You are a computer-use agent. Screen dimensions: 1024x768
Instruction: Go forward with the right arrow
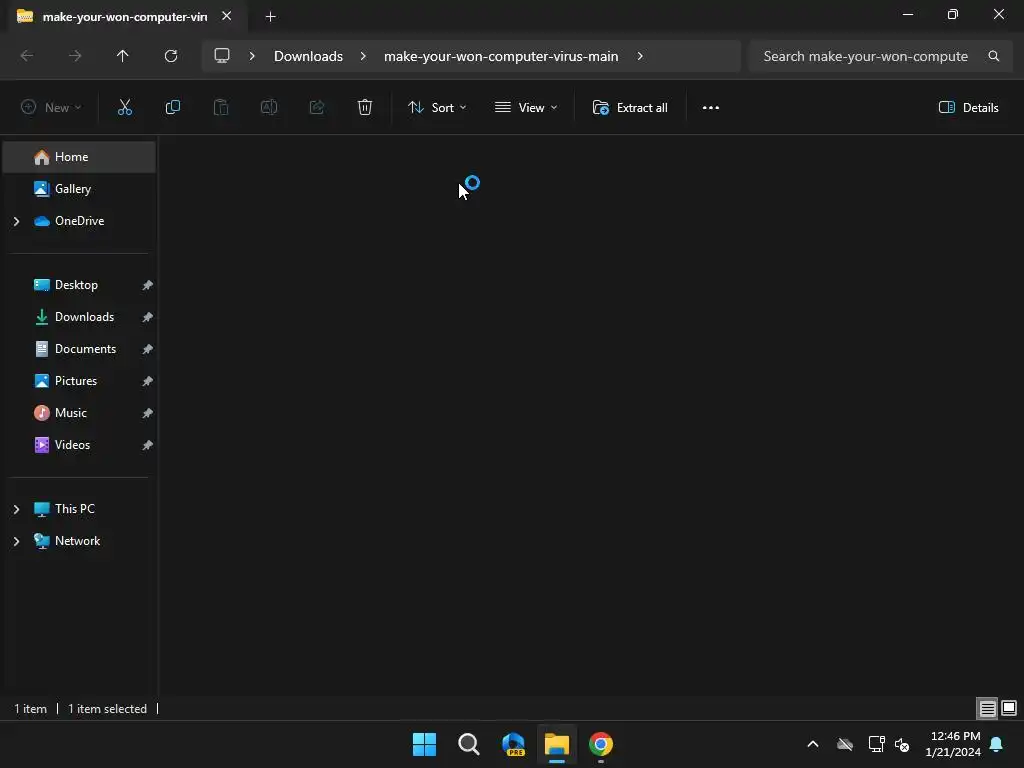[x=75, y=56]
